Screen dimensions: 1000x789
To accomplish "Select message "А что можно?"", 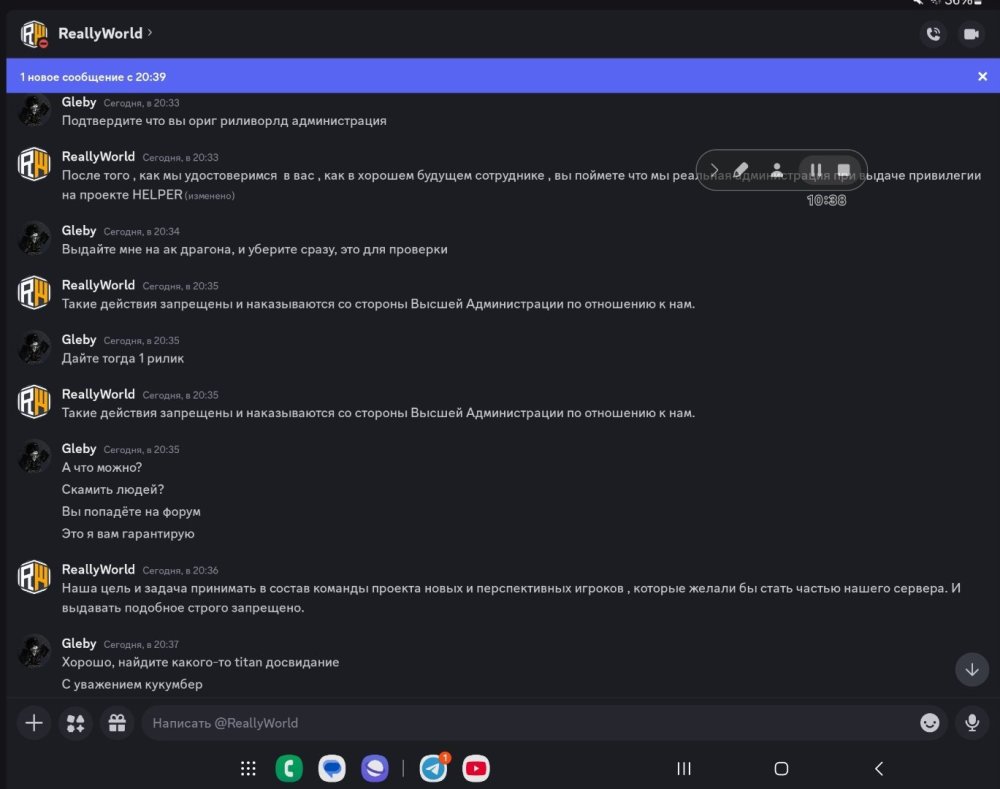I will pyautogui.click(x=101, y=468).
